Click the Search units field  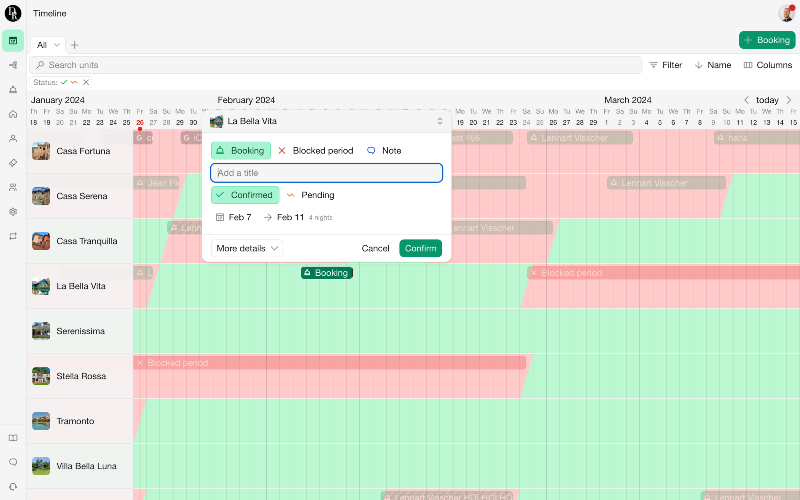click(x=336, y=65)
